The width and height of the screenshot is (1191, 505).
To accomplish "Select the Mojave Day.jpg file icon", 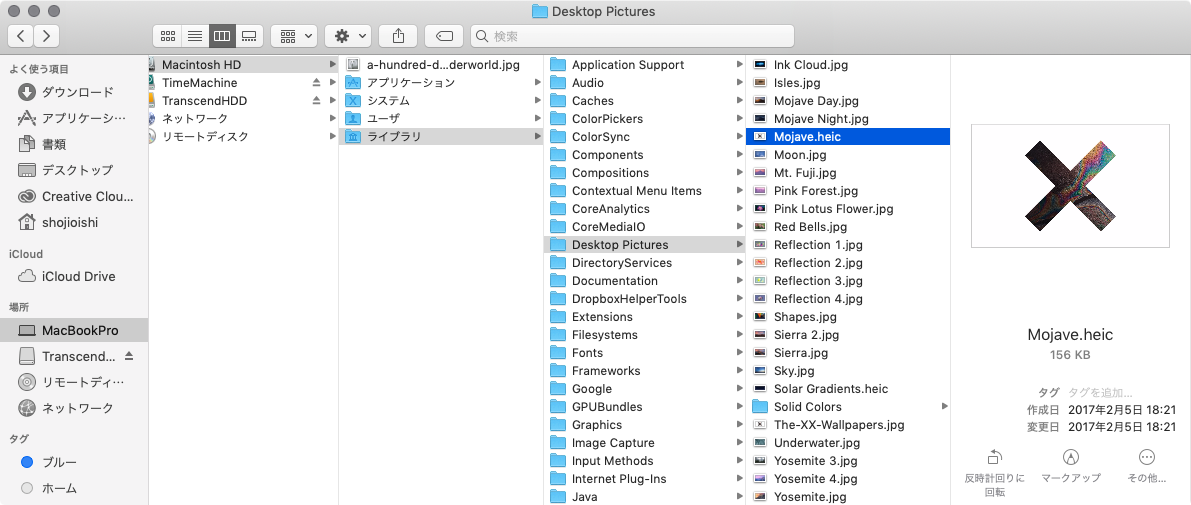I will [x=760, y=101].
